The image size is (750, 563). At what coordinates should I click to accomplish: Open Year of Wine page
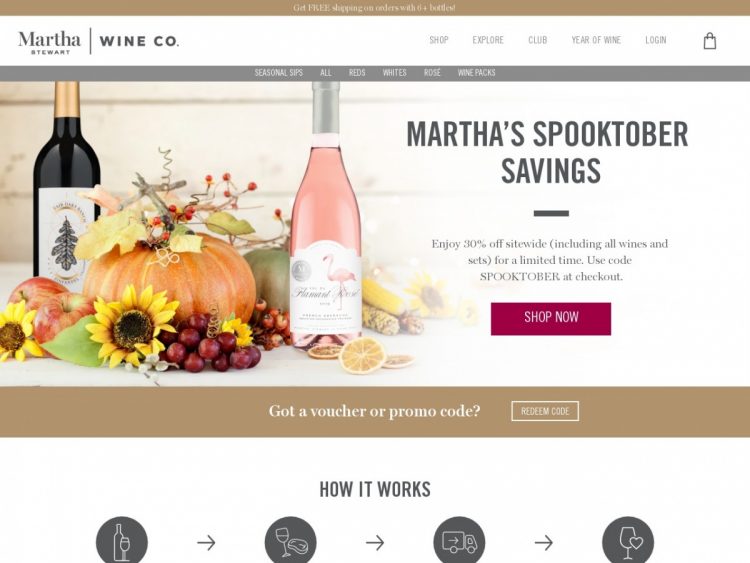point(596,40)
